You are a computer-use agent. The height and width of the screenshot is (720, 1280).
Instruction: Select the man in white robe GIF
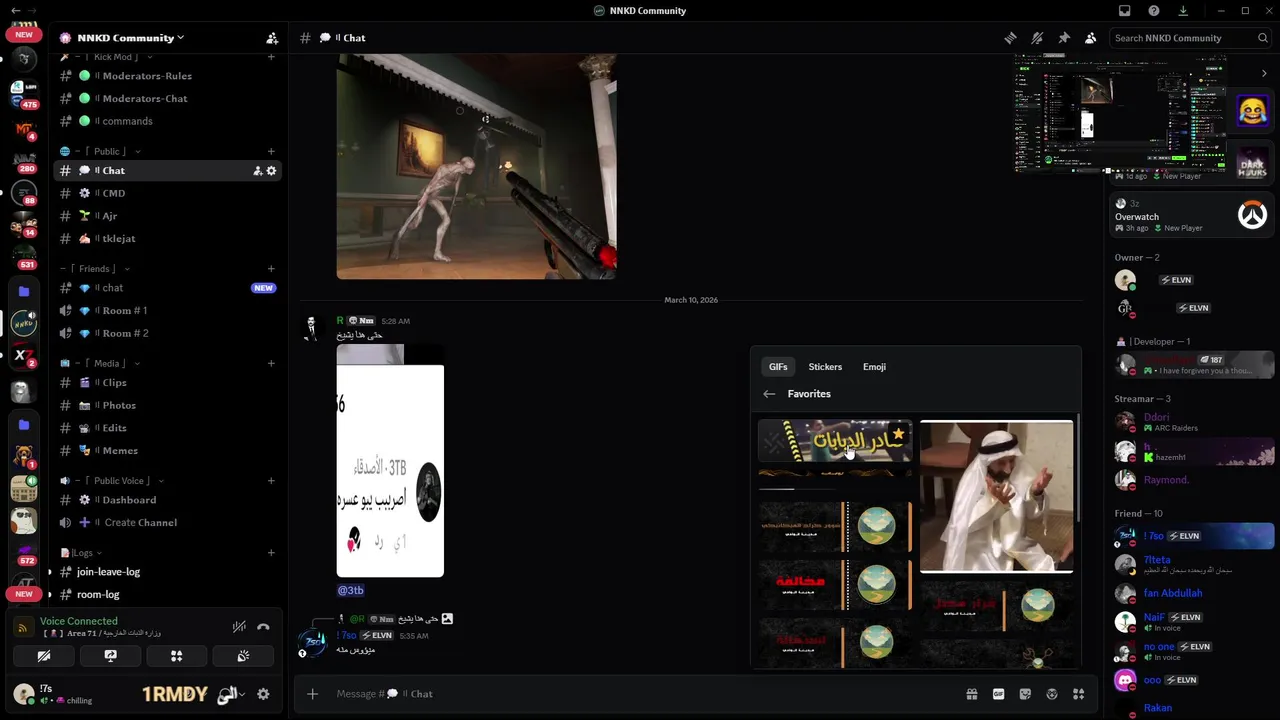pos(996,496)
